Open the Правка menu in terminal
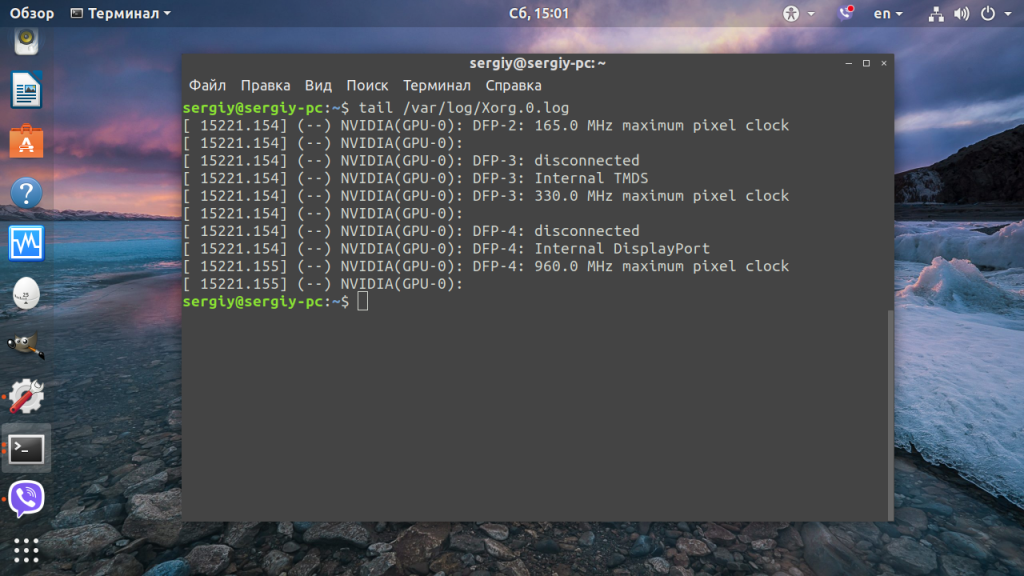The height and width of the screenshot is (576, 1024). (265, 86)
